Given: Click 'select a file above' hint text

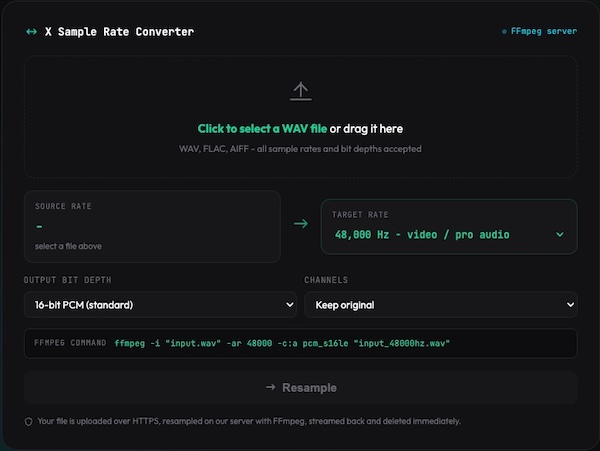Looking at the screenshot, I should pos(68,246).
